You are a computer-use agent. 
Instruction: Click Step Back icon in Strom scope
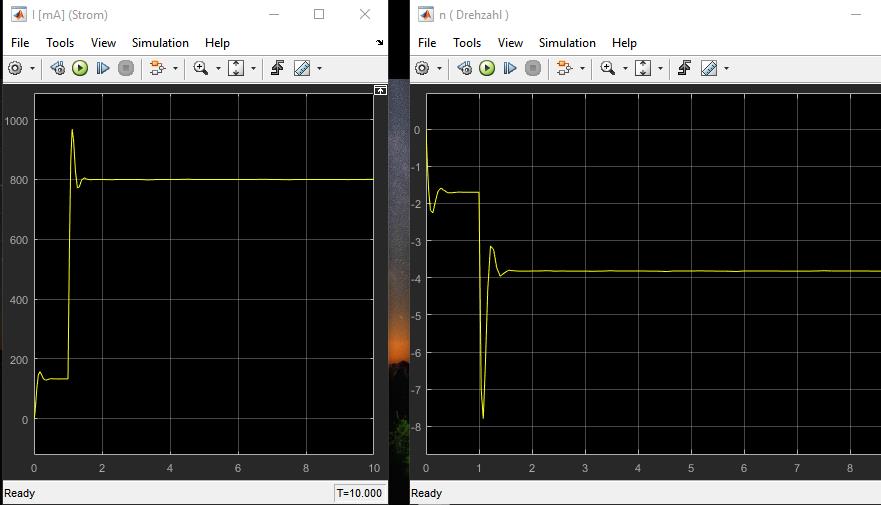57,69
